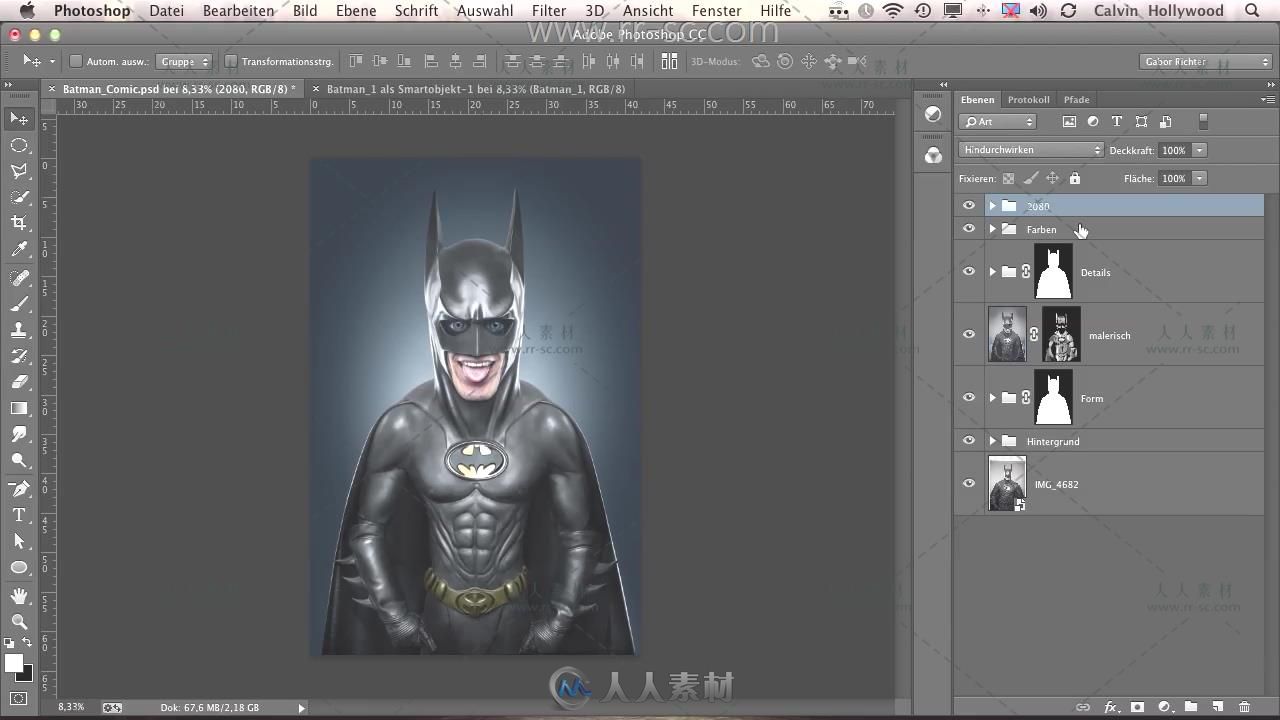Select the Brush tool
This screenshot has height=720, width=1280.
[x=19, y=304]
